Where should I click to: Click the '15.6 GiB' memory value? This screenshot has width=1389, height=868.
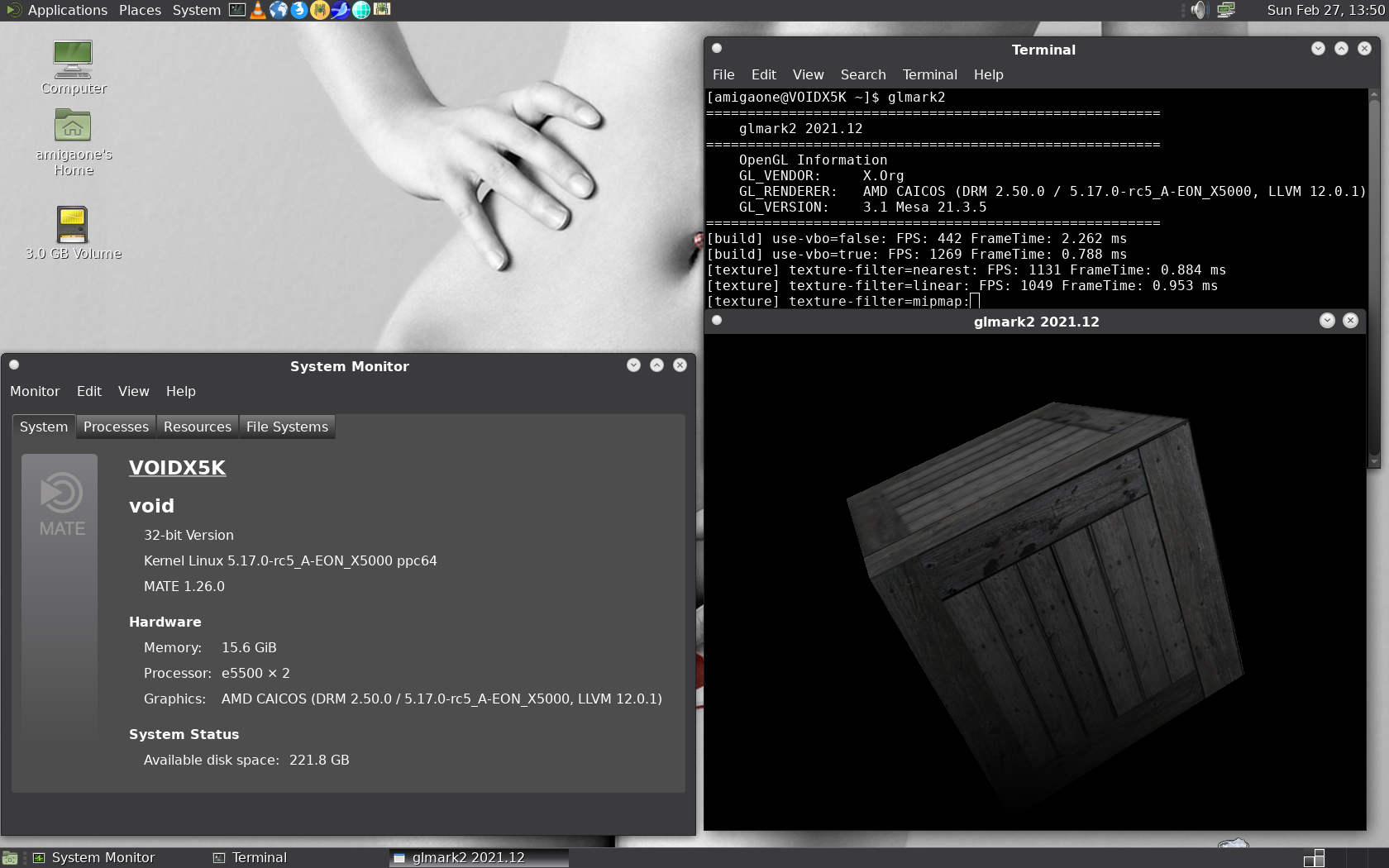tap(249, 647)
